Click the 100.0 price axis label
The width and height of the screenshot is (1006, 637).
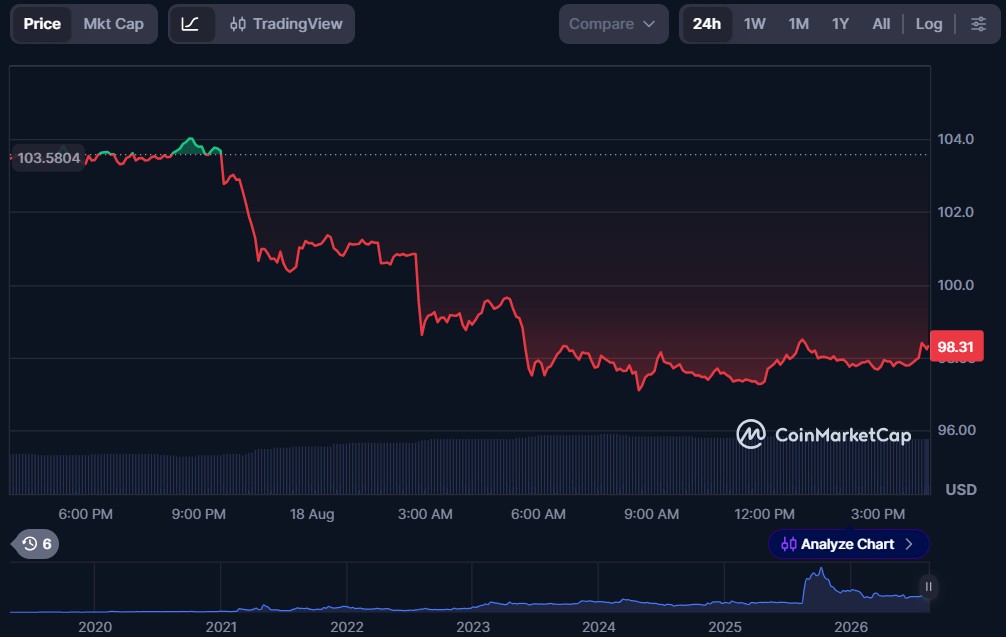point(955,285)
